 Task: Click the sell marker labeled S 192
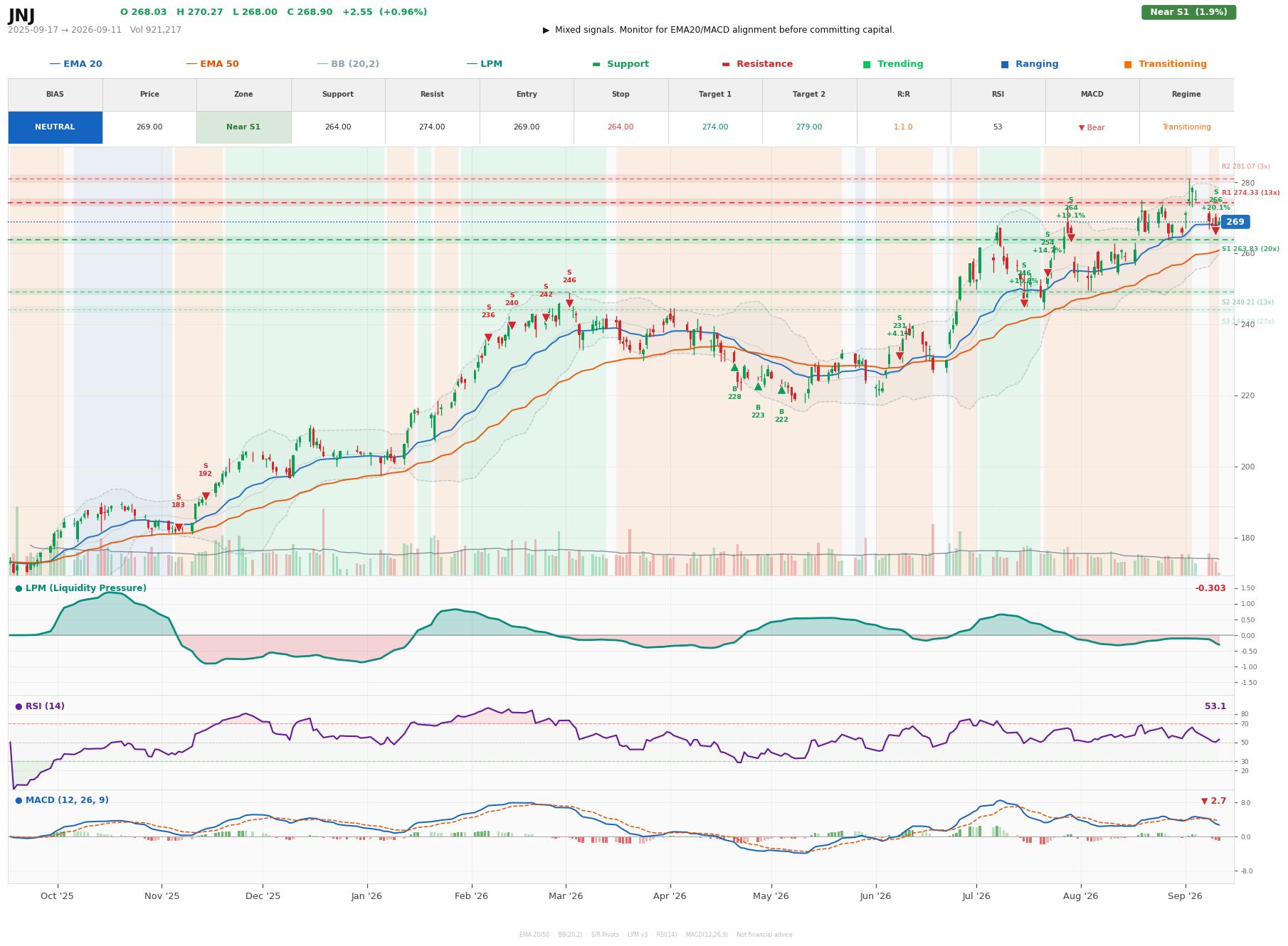[206, 496]
